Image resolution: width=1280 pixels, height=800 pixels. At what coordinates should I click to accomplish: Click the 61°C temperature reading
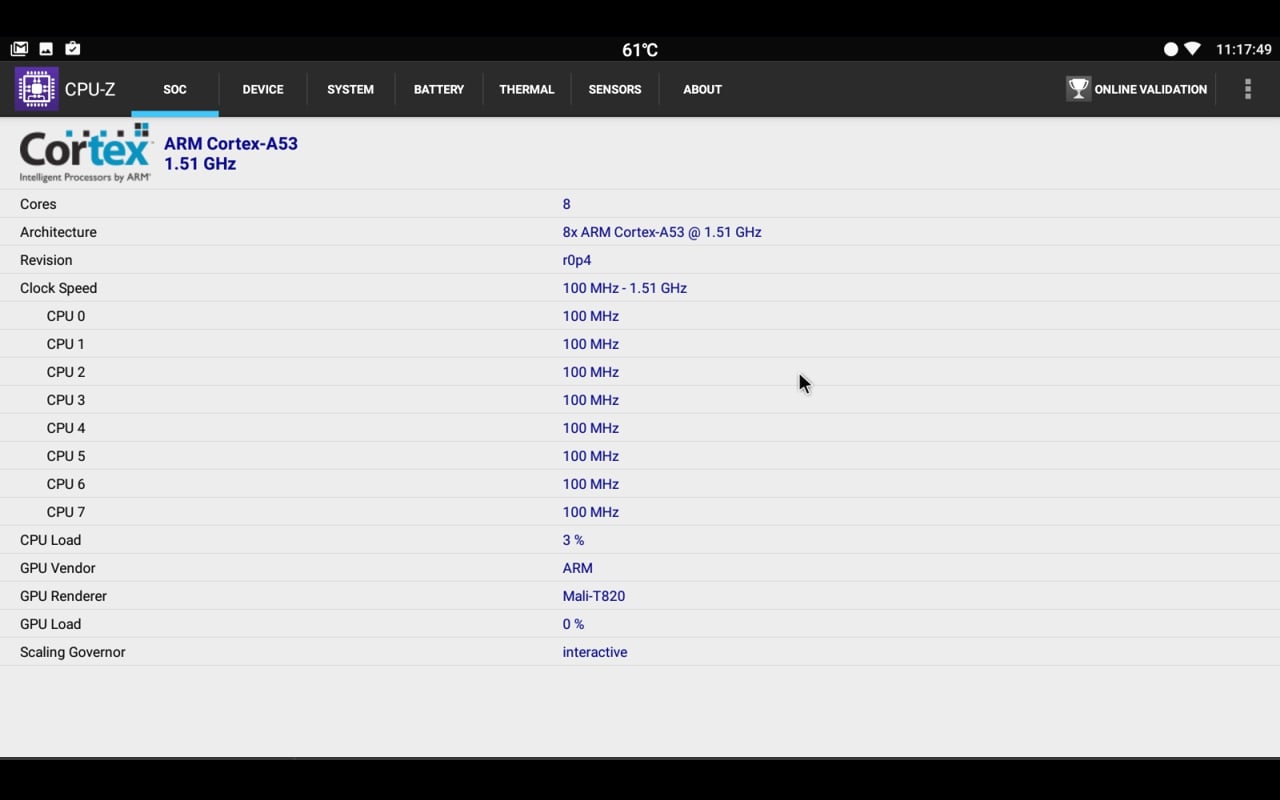coord(640,50)
